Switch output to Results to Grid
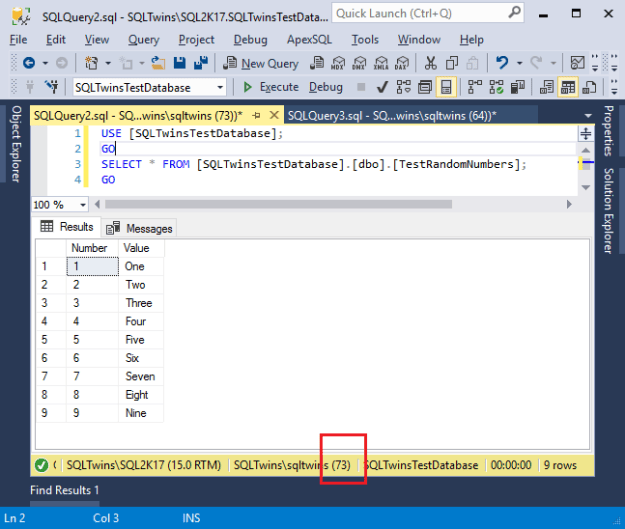625x529 pixels. point(568,87)
